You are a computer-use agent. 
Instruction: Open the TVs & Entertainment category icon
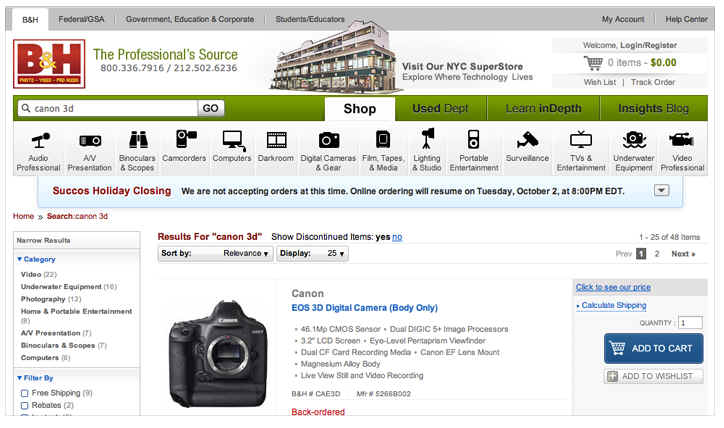(x=581, y=139)
